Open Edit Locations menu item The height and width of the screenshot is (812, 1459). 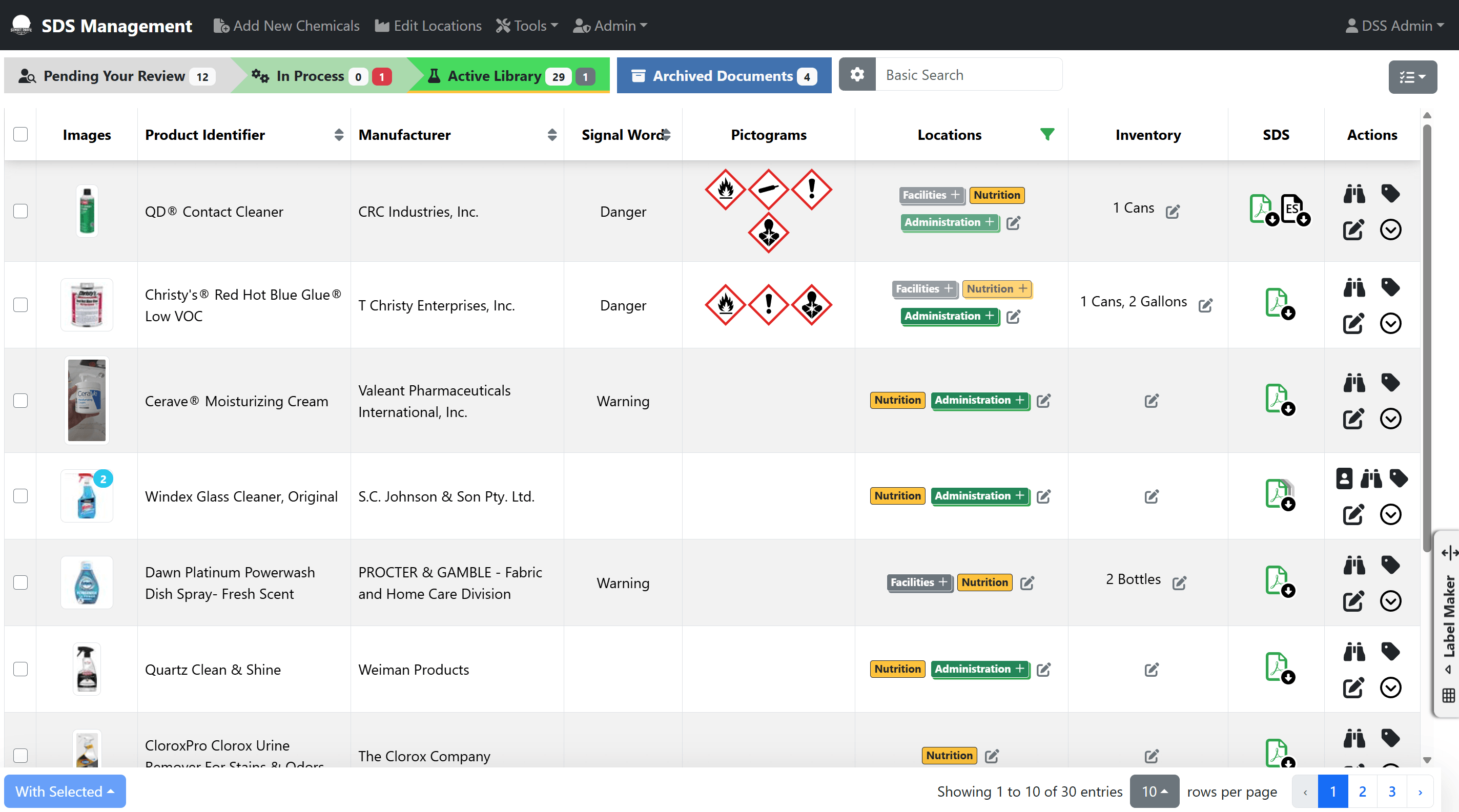point(428,26)
